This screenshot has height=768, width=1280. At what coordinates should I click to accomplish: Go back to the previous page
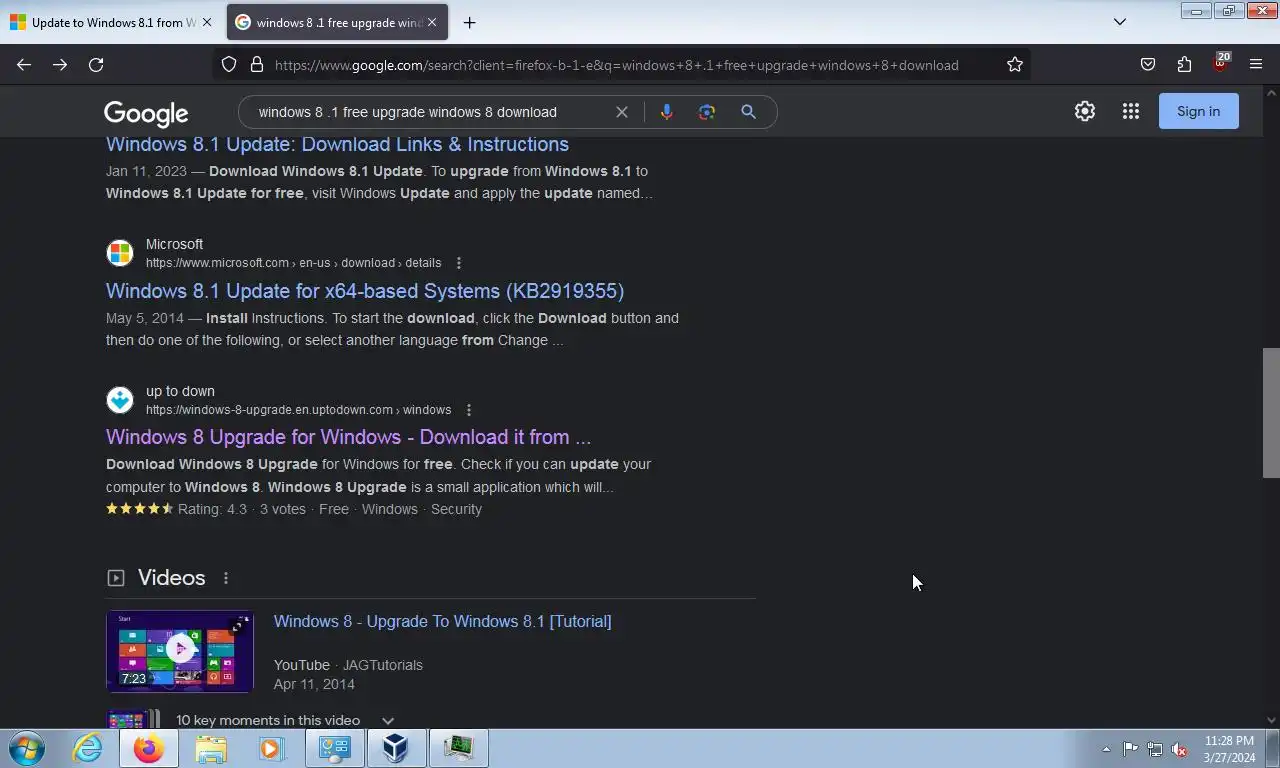point(24,64)
